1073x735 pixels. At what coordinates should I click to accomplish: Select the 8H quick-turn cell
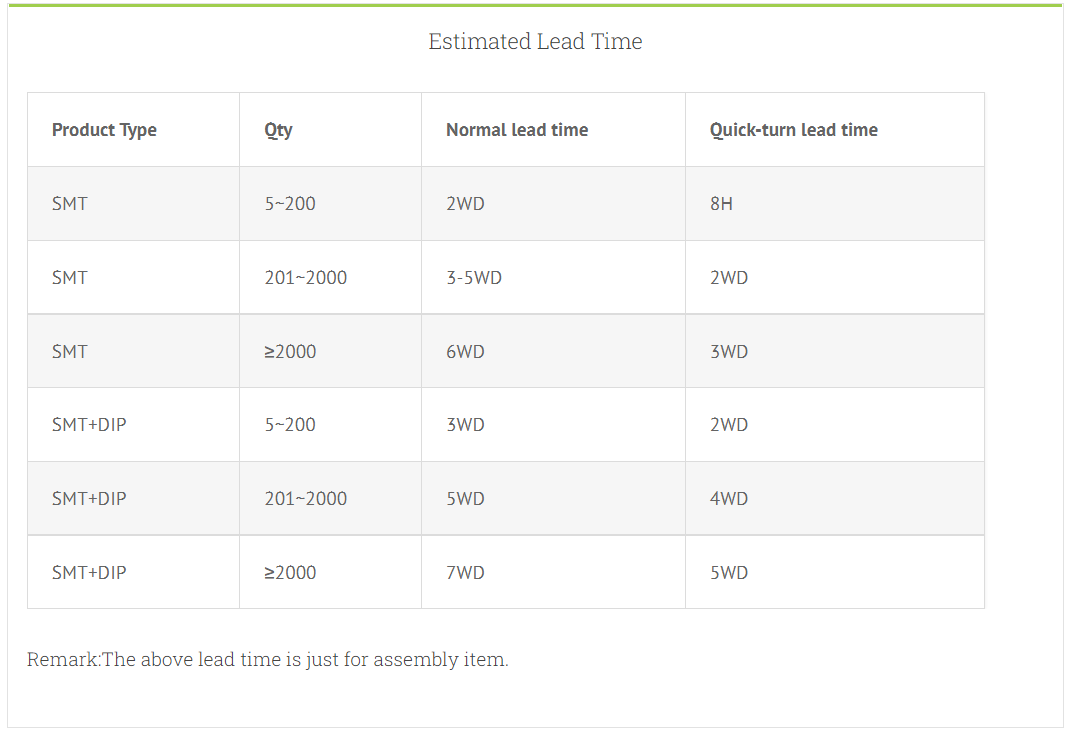tap(721, 204)
